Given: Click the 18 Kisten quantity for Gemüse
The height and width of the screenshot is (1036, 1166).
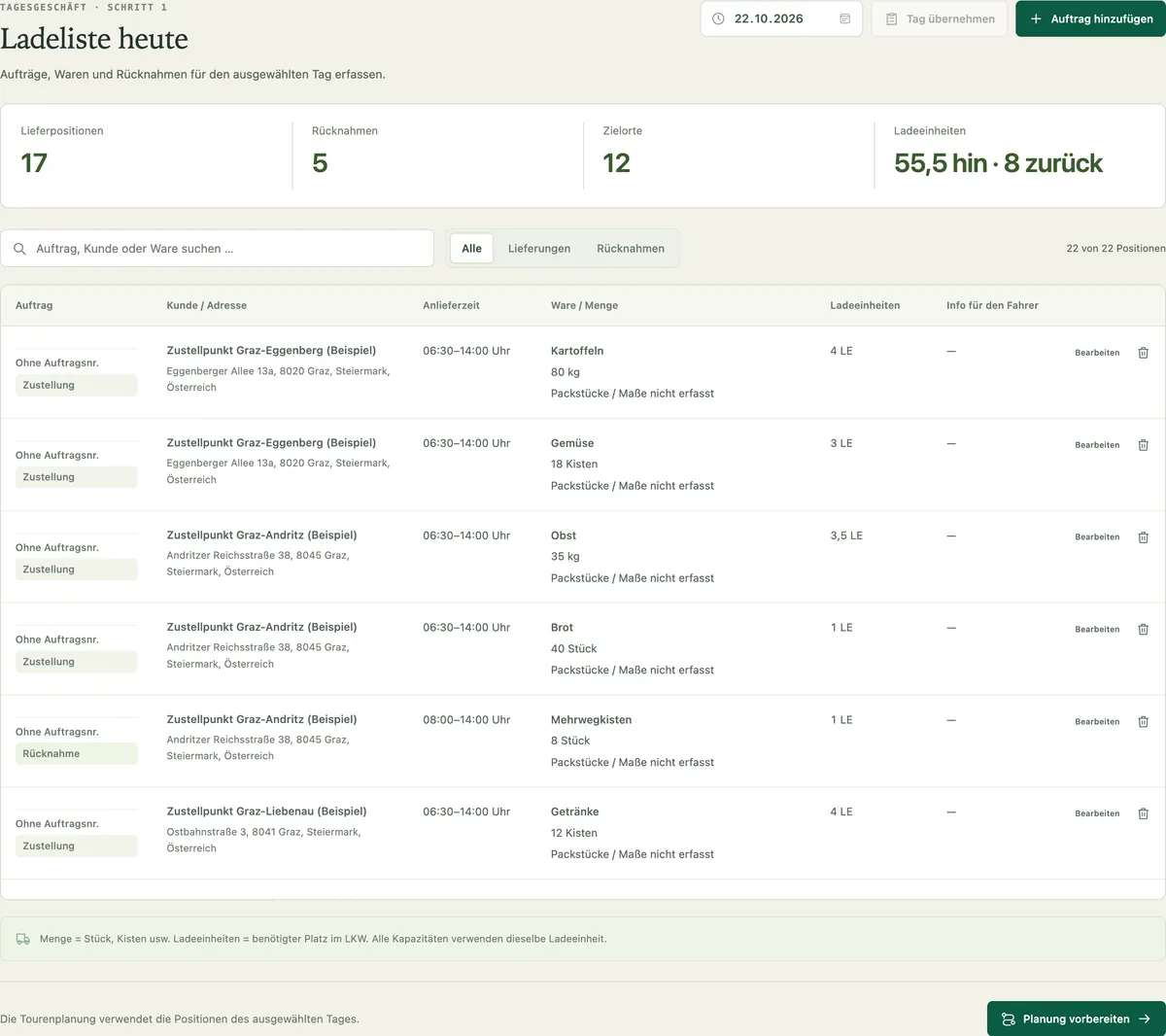Looking at the screenshot, I should point(574,465).
